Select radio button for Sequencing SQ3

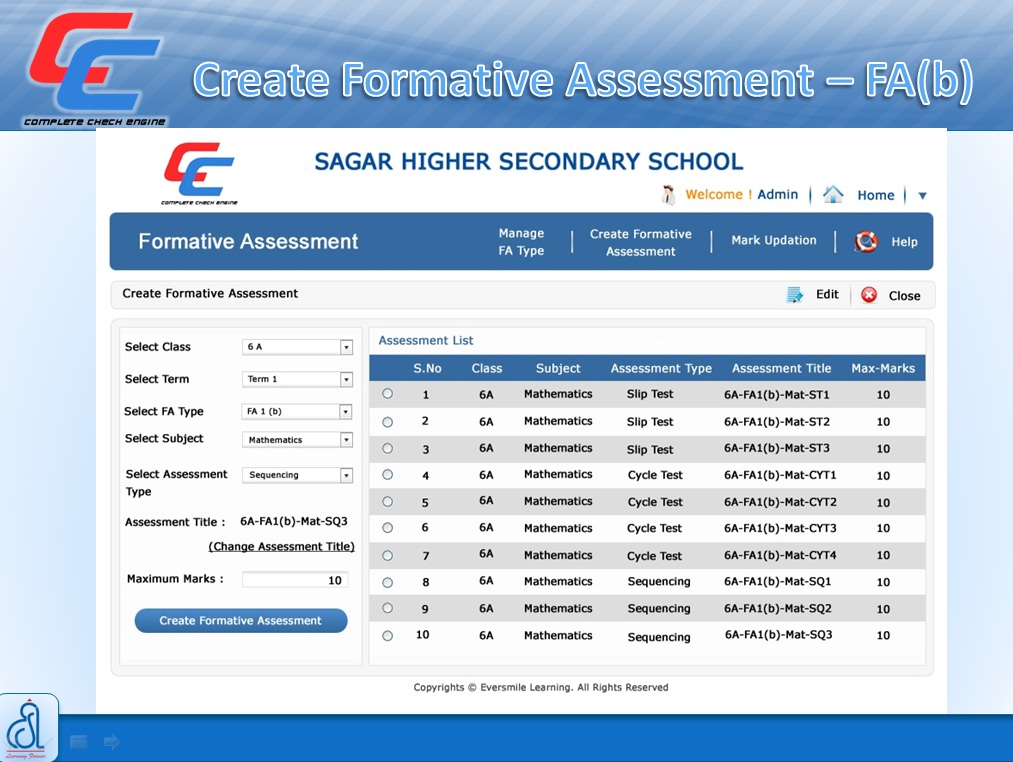tap(388, 635)
